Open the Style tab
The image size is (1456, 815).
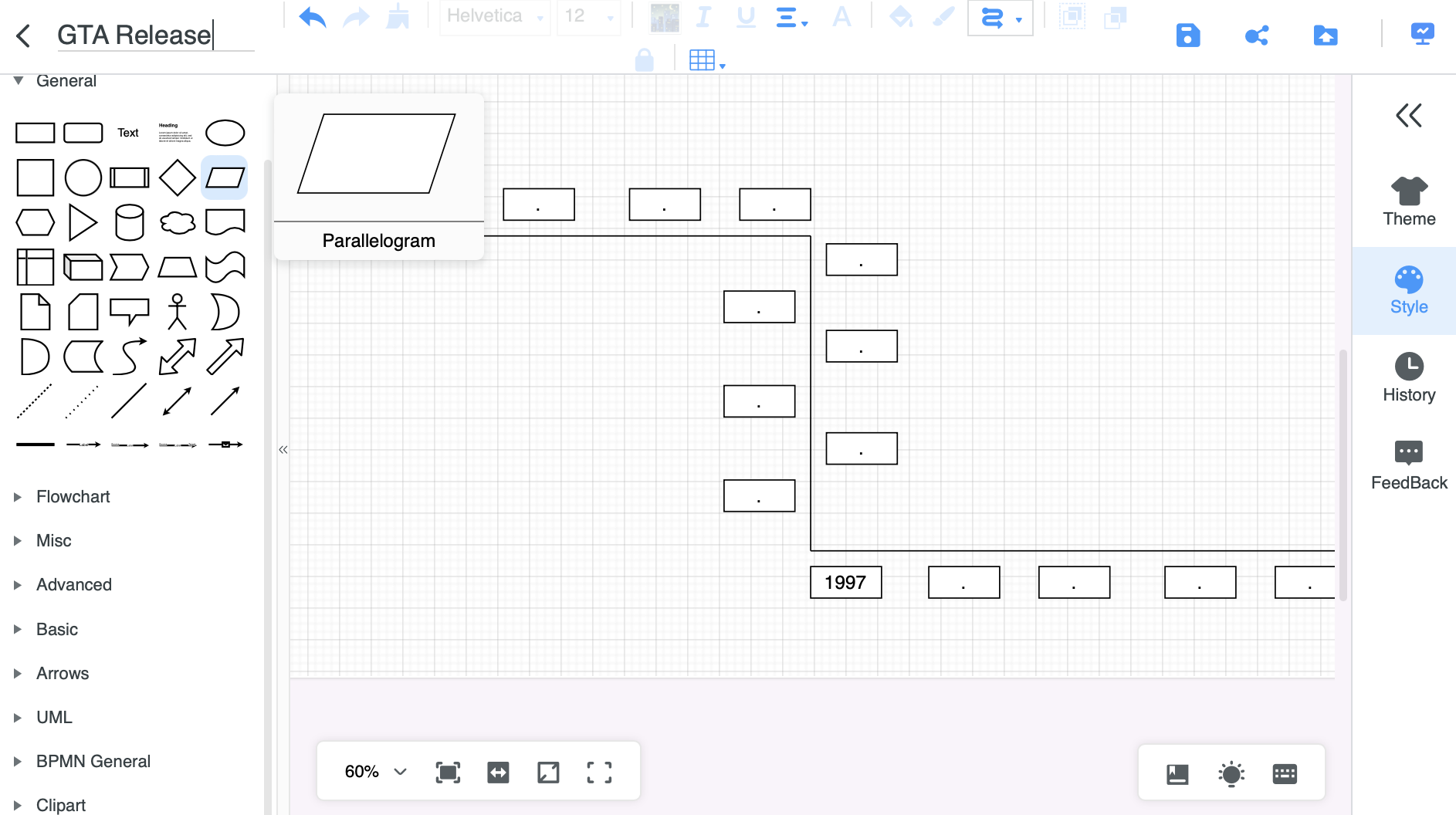point(1409,291)
